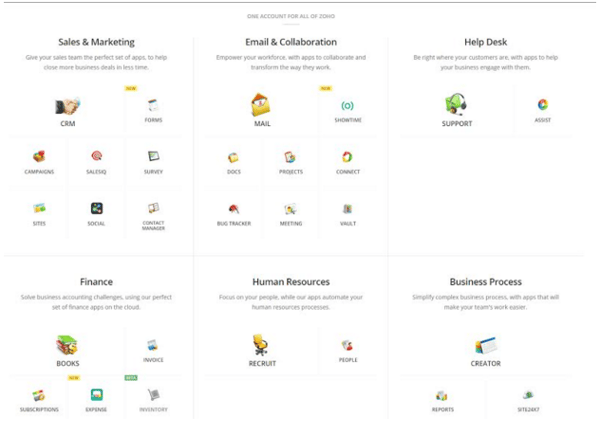Click the BETA badge above Inventory
This screenshot has width=600, height=436.
click(131, 378)
